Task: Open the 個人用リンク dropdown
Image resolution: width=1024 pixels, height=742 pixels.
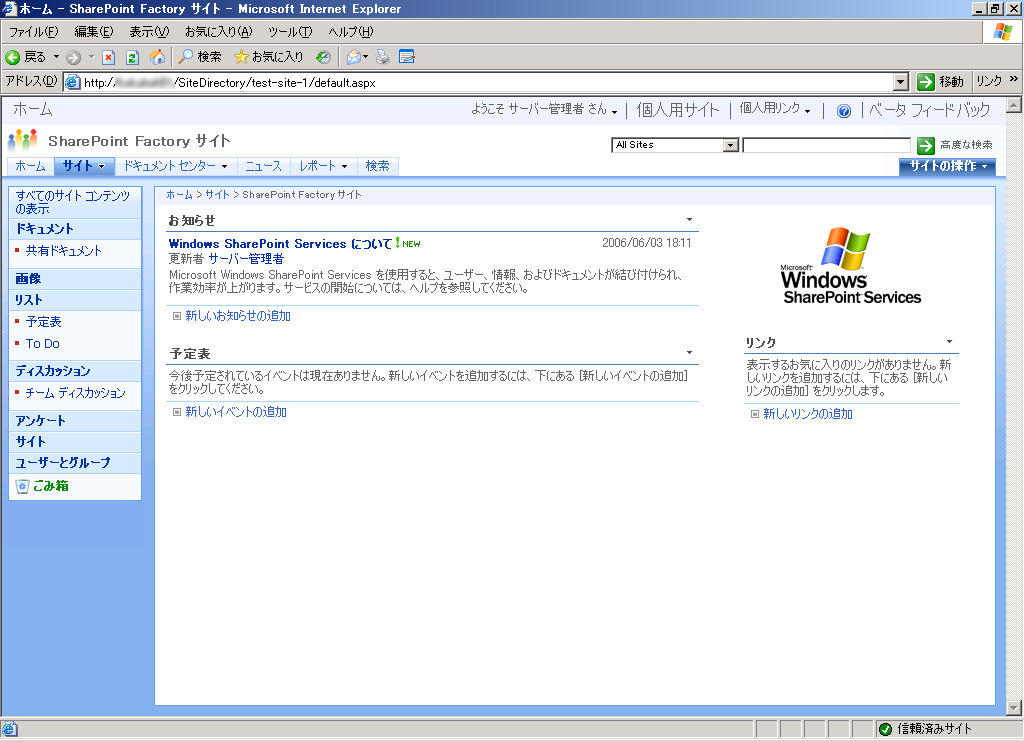Action: (775, 110)
